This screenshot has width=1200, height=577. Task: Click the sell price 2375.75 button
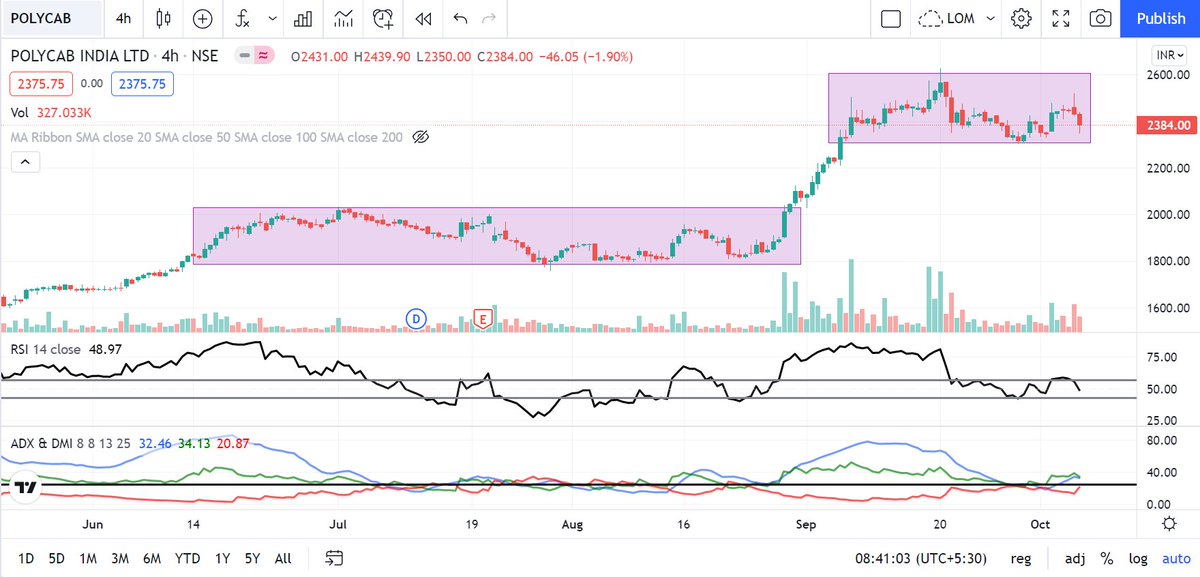(40, 84)
